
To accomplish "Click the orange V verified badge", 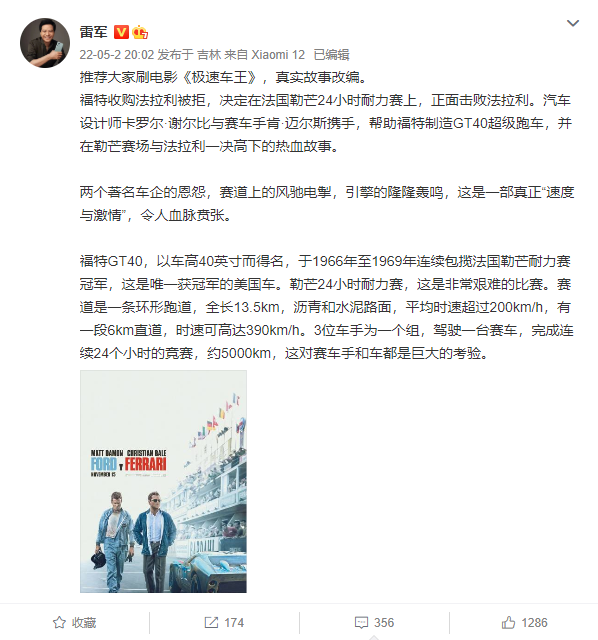I will (x=121, y=32).
